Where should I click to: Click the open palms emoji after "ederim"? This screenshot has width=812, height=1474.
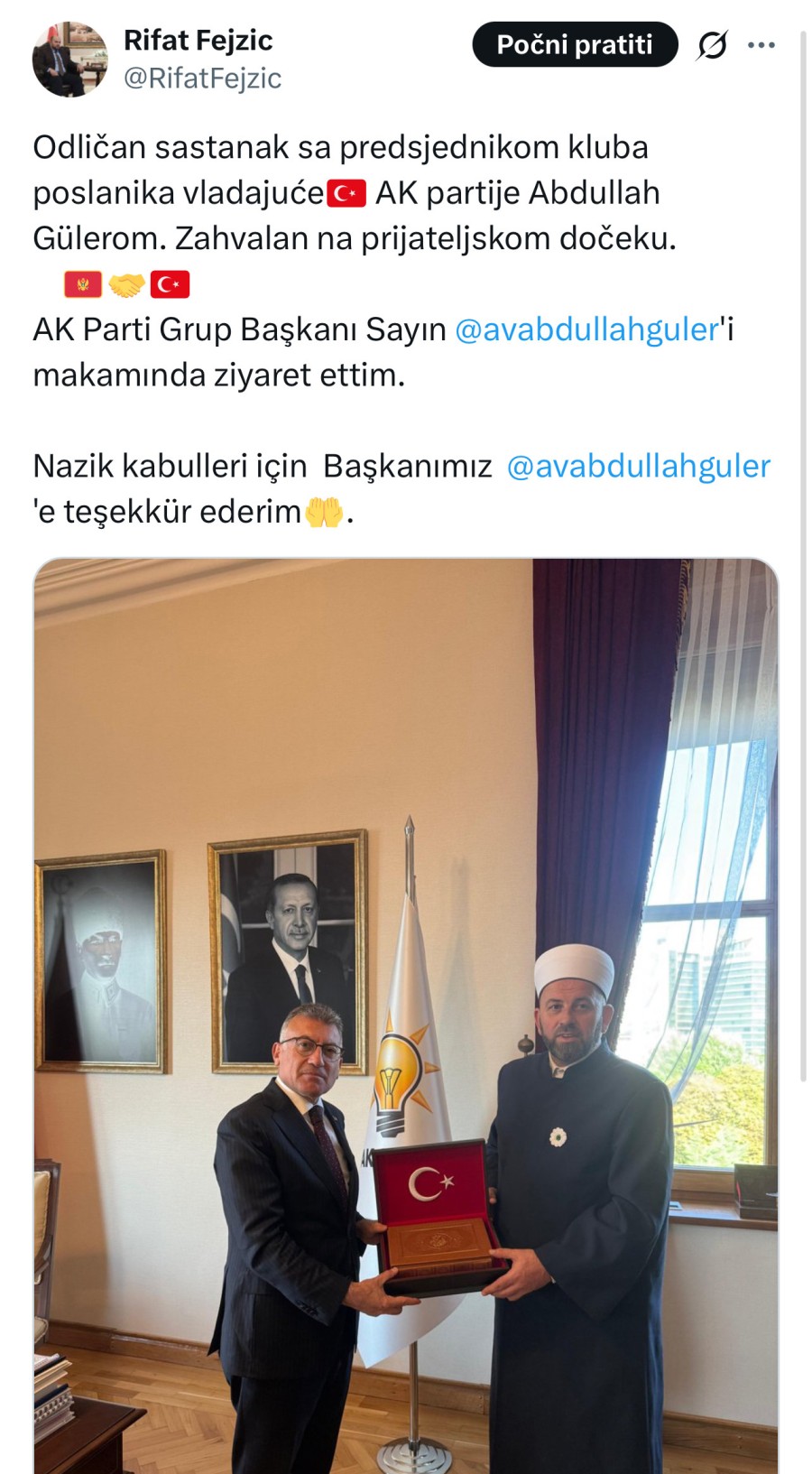[324, 512]
